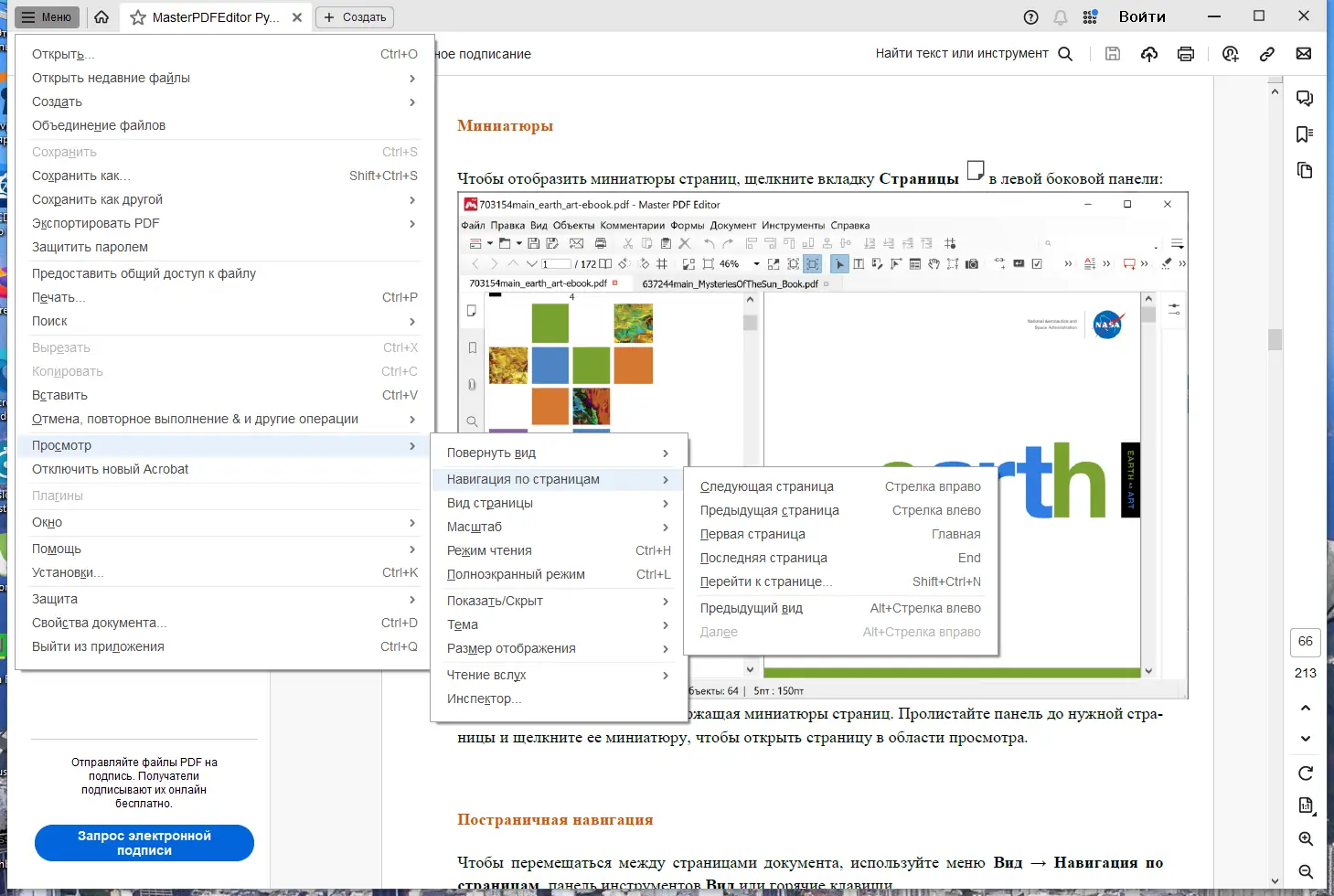Star the MasterPDFEditor document tab
This screenshot has height=896, width=1334.
[x=138, y=17]
